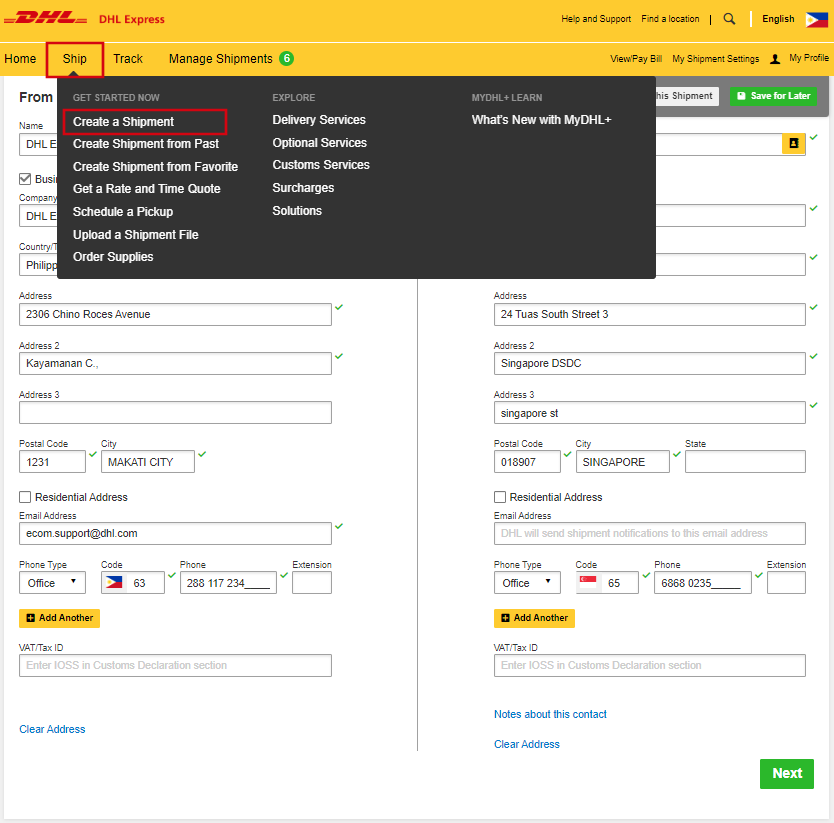834x823 pixels.
Task: Click the empty receiver State field
Action: (x=745, y=462)
